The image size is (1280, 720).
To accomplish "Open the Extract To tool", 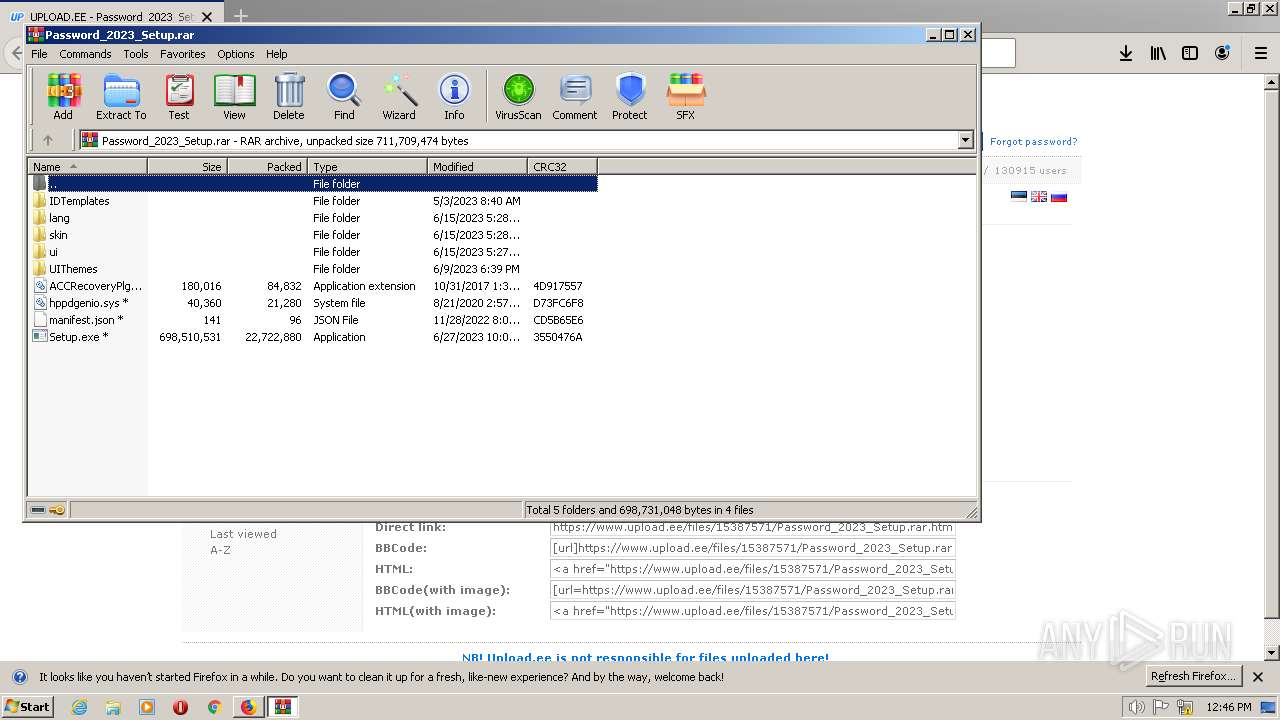I will point(121,97).
